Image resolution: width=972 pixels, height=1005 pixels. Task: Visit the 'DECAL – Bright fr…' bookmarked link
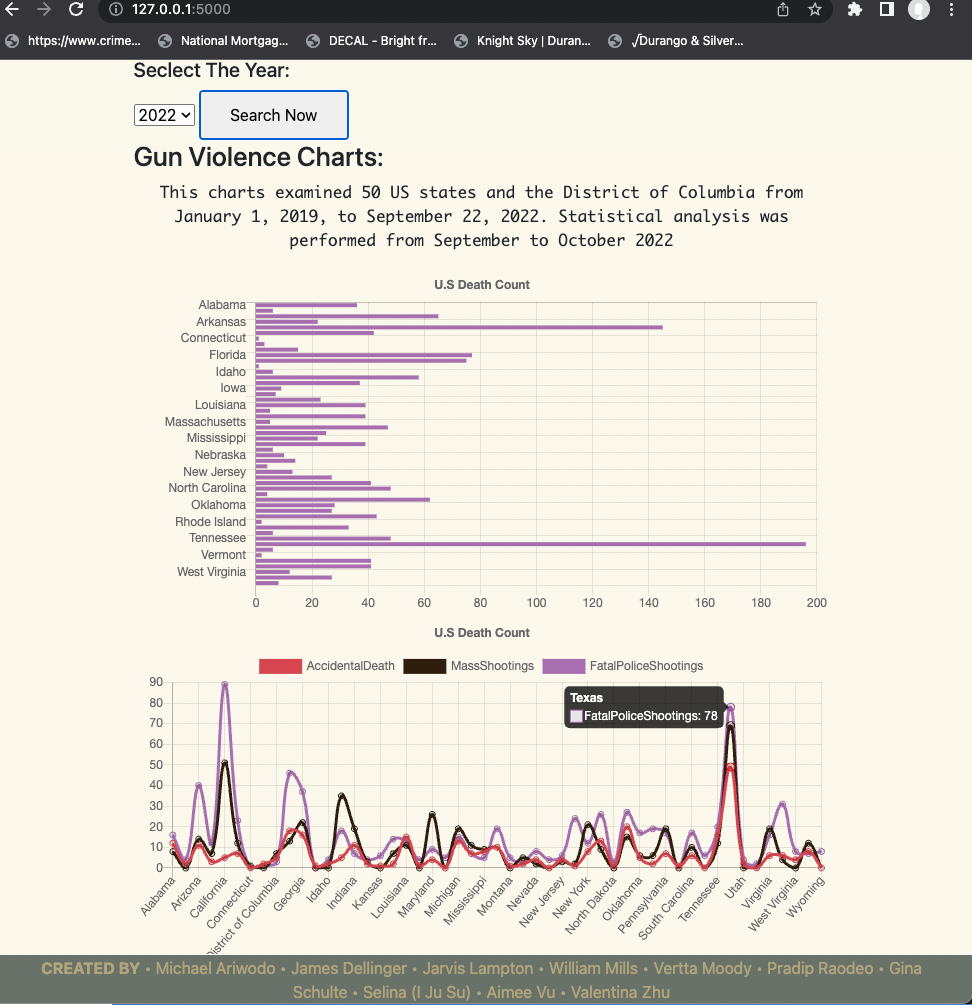(x=371, y=41)
